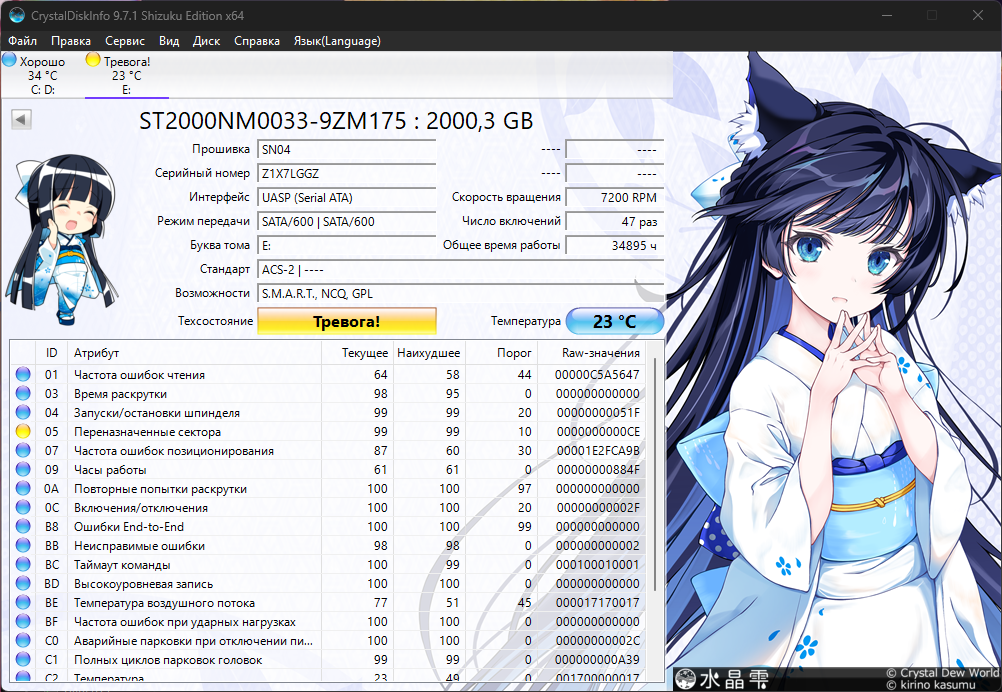Click the status orb for attribute BF

(x=23, y=622)
